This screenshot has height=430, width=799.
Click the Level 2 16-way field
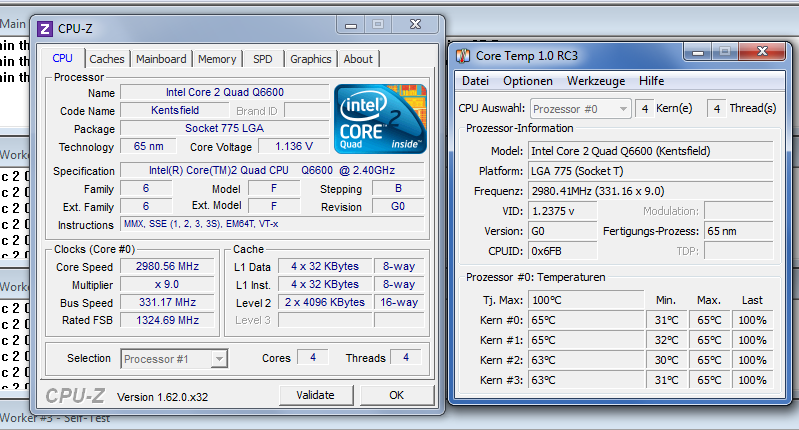pos(399,302)
